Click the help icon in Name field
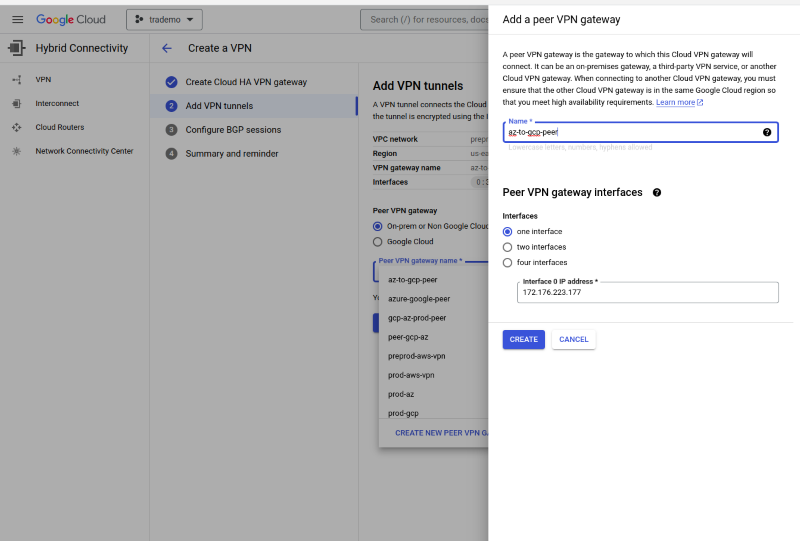The width and height of the screenshot is (800, 541). [x=767, y=132]
